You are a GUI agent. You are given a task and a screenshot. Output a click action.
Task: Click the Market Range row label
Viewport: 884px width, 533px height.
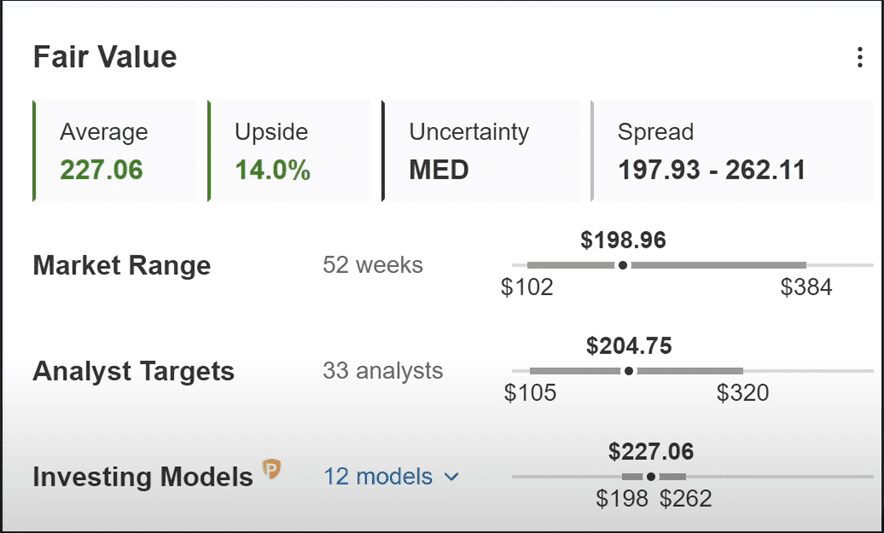[x=122, y=266]
